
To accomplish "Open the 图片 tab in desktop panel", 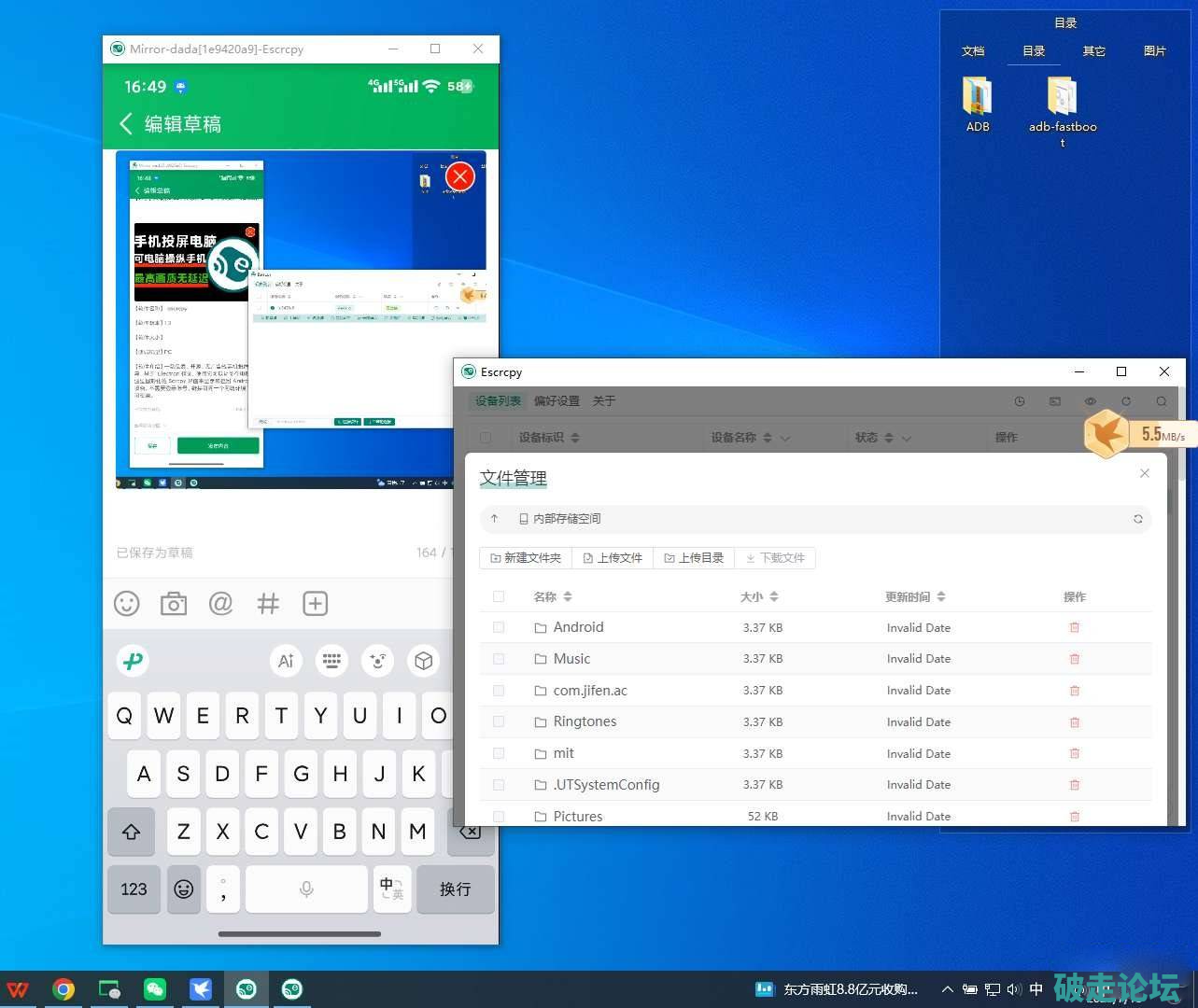I will click(x=1154, y=51).
